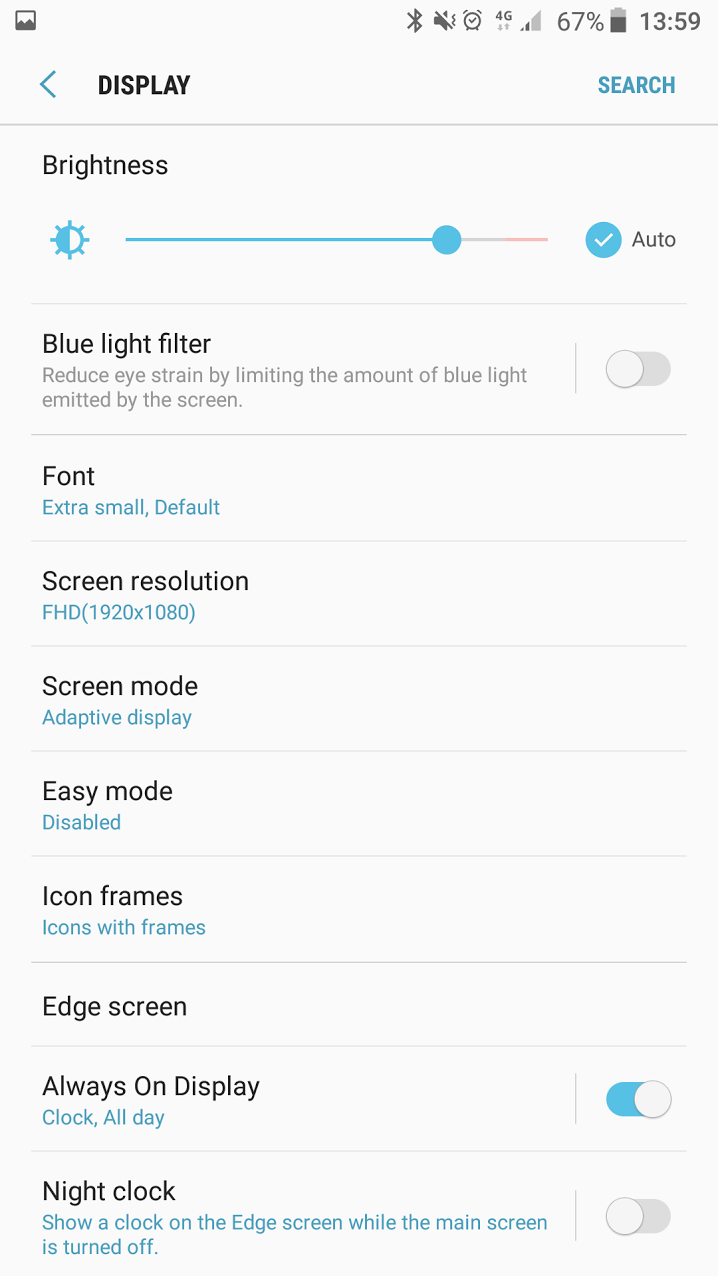The height and width of the screenshot is (1276, 718).
Task: Toggle the Night clock switch
Action: pyautogui.click(x=638, y=1216)
